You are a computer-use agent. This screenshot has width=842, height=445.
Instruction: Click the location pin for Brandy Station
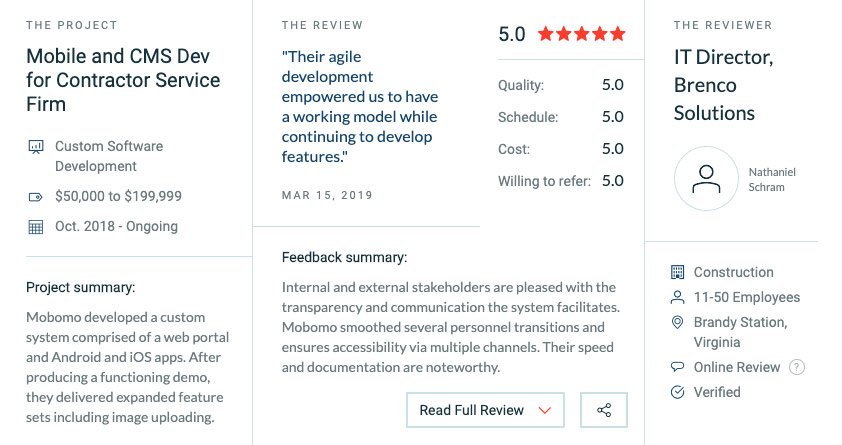click(678, 322)
